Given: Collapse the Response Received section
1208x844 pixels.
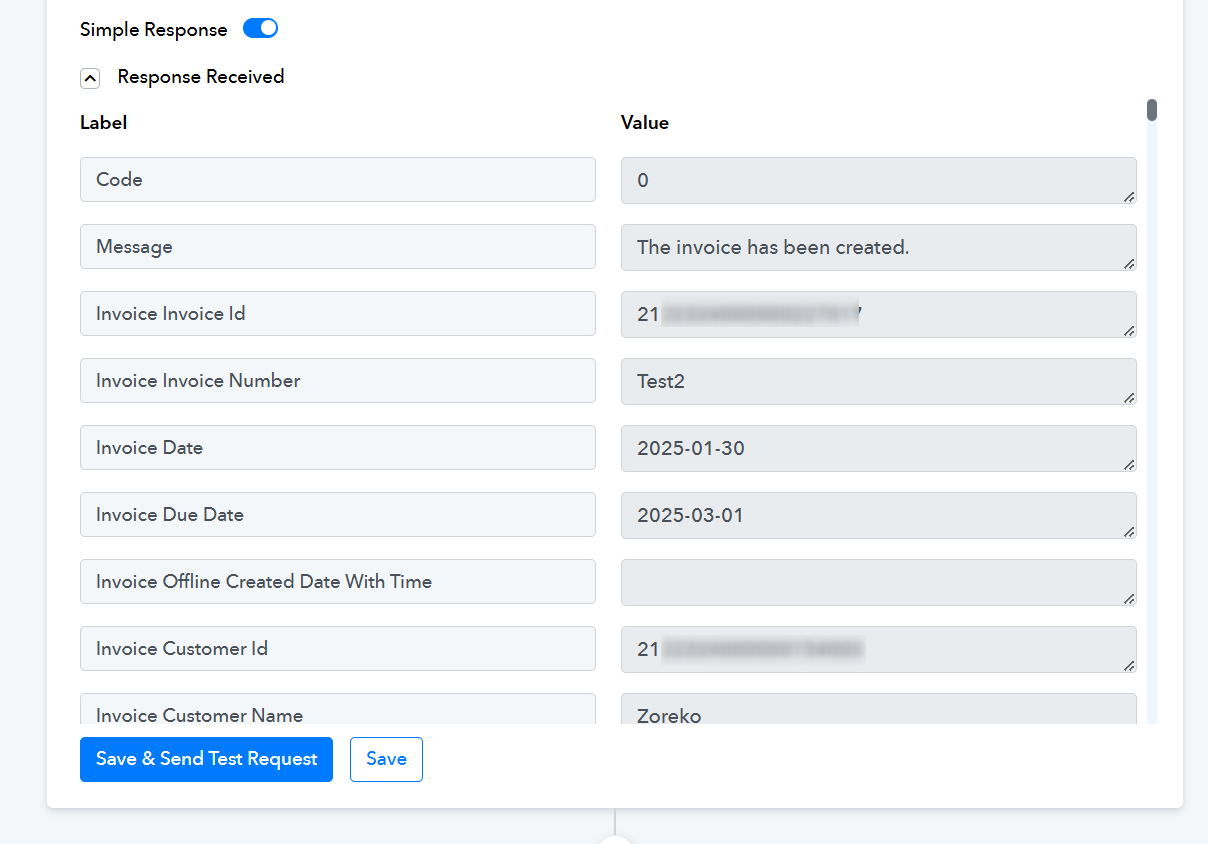Looking at the screenshot, I should click(90, 78).
